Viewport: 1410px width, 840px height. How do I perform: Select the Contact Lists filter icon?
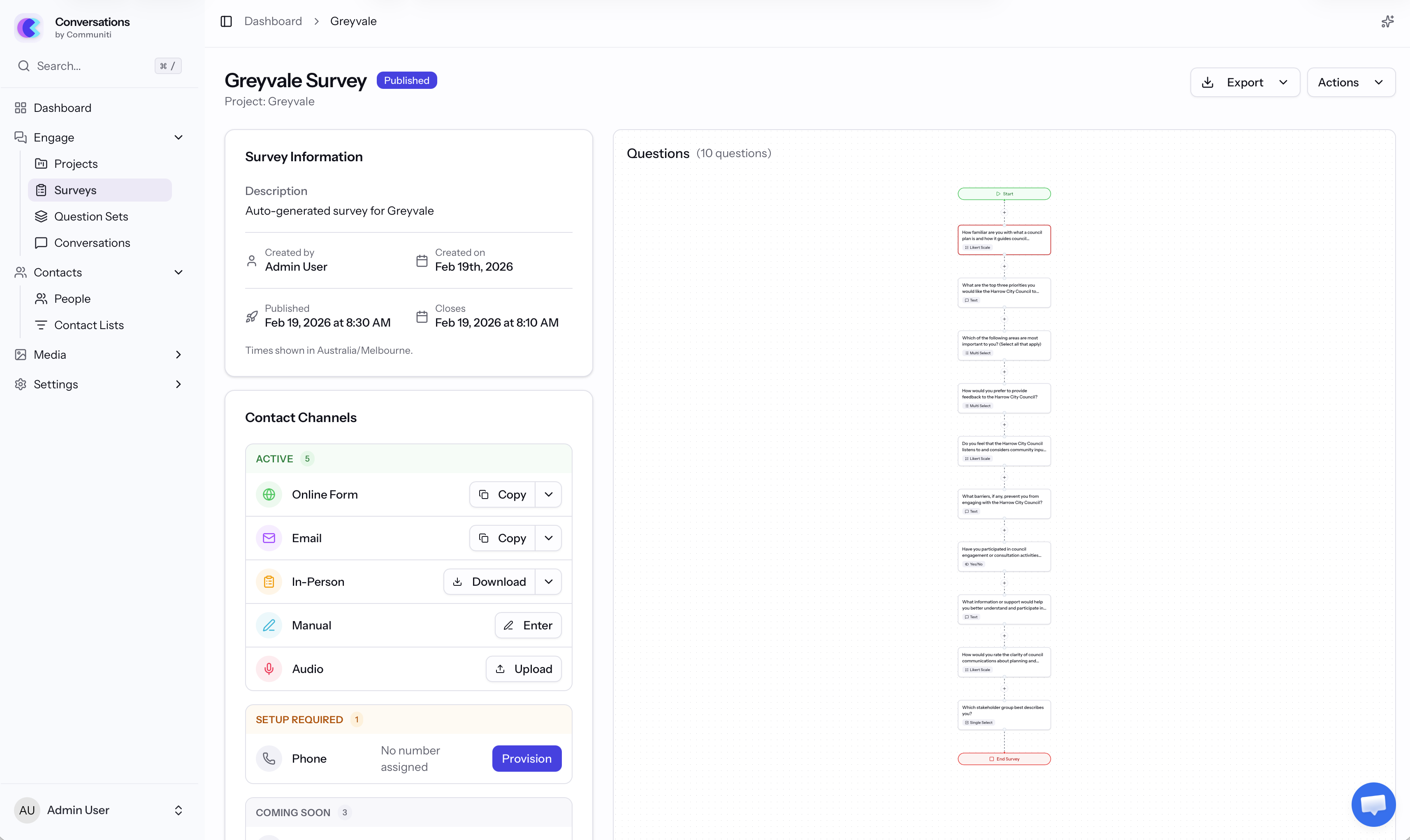42,324
